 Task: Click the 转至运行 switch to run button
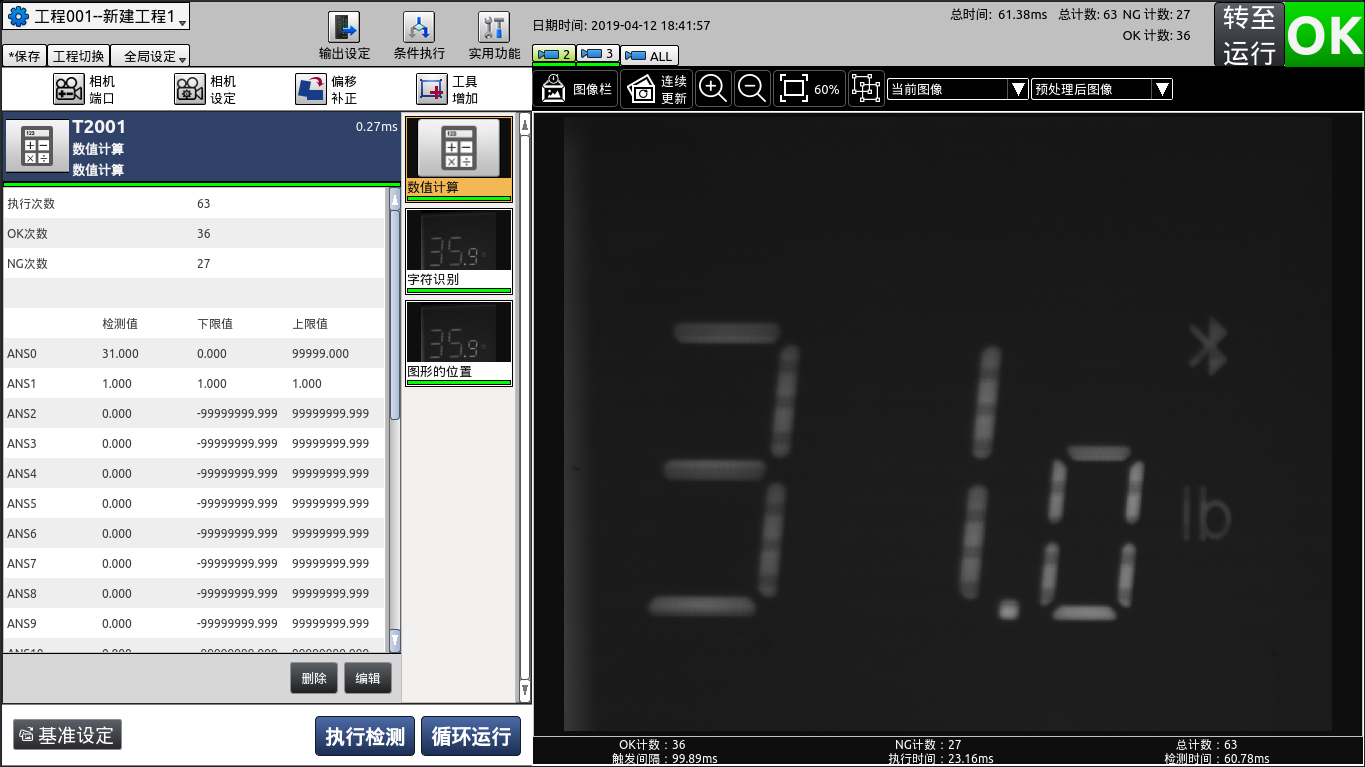point(1249,35)
